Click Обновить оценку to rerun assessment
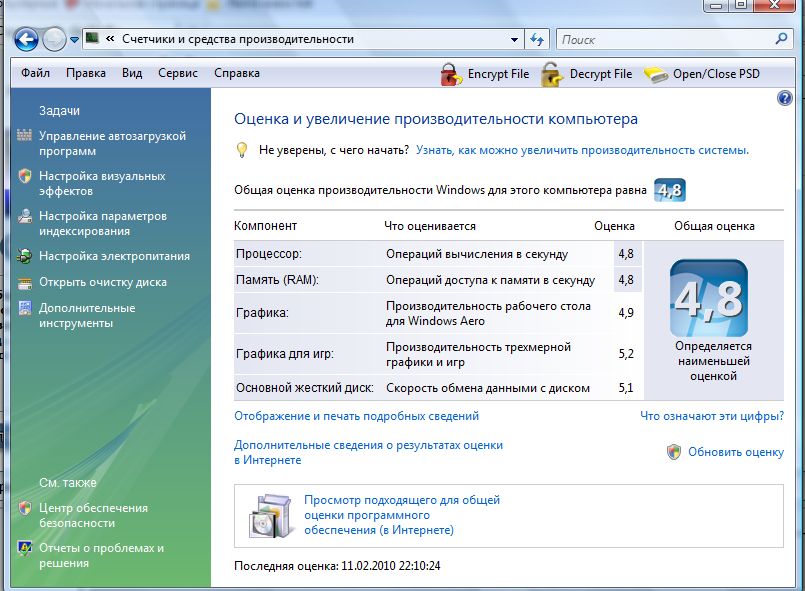 [x=736, y=452]
